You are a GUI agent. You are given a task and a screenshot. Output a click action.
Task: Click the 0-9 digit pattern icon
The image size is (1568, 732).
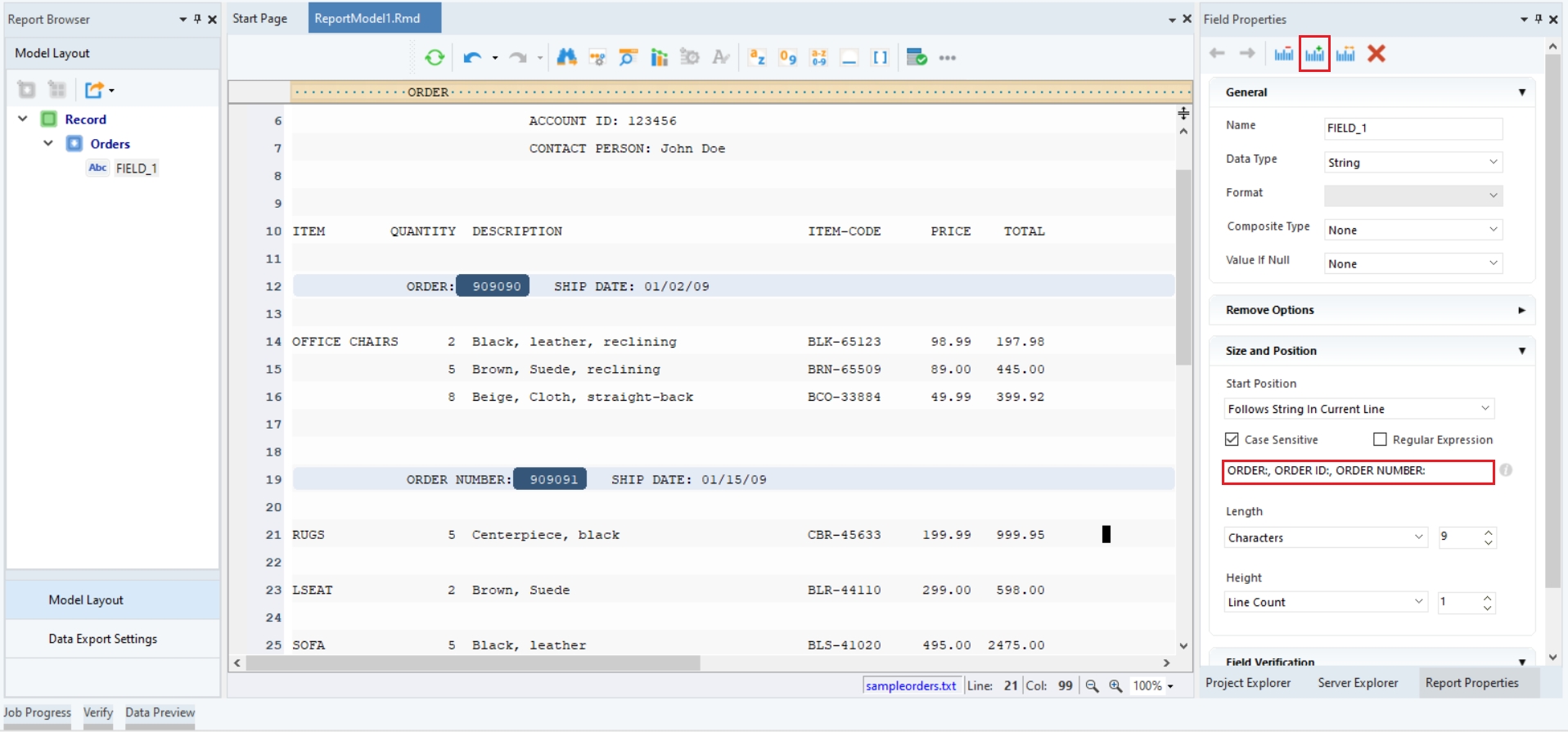(788, 57)
